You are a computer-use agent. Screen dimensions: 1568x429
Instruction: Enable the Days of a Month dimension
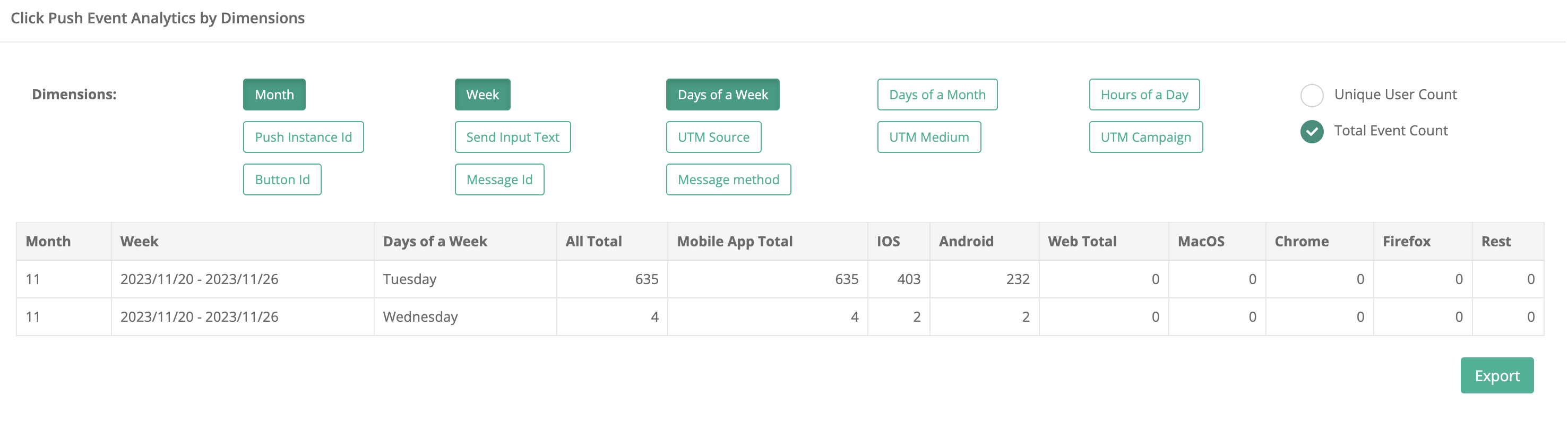pos(936,95)
